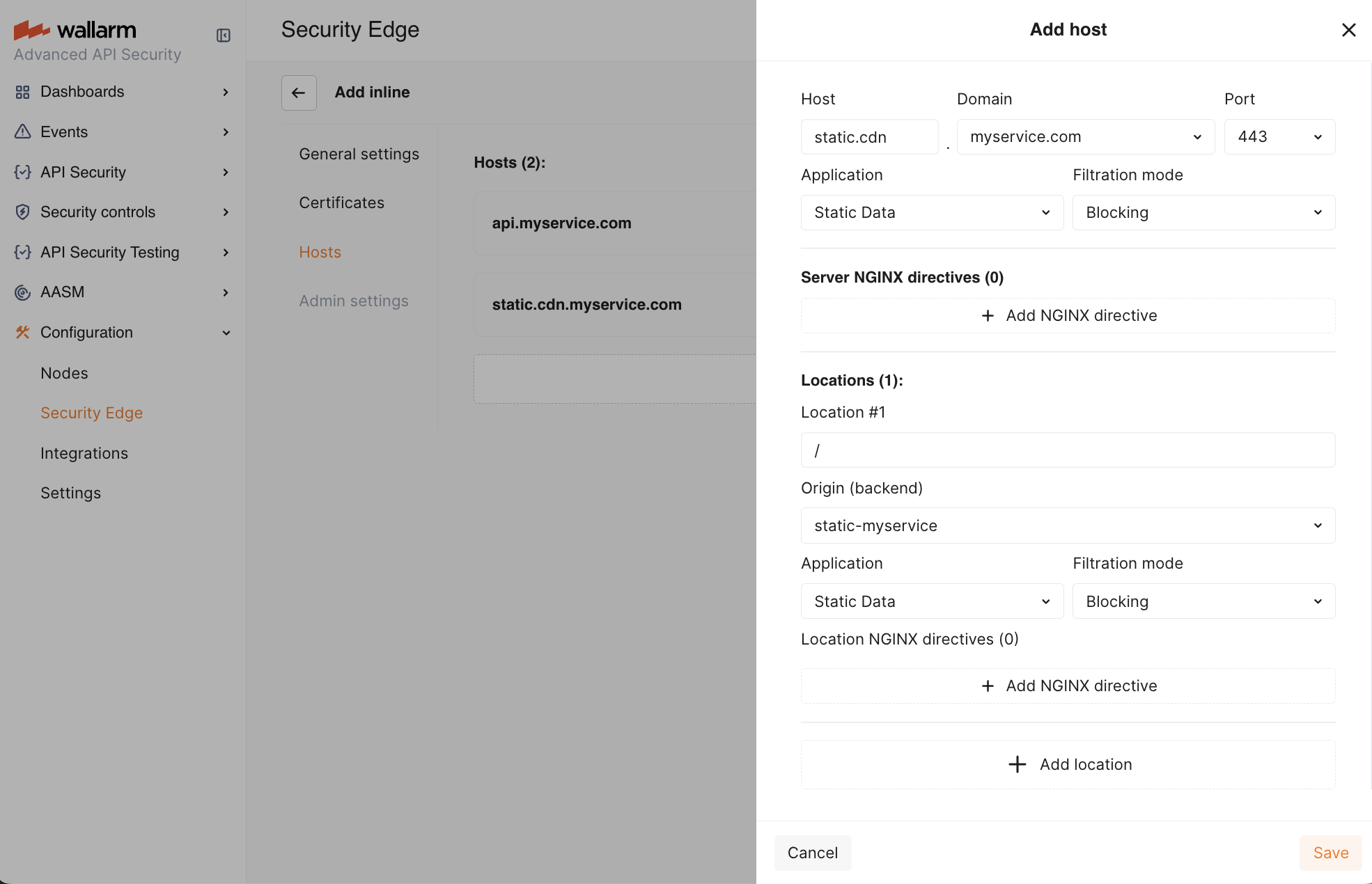Click the Events warning triangle icon

pyautogui.click(x=22, y=132)
